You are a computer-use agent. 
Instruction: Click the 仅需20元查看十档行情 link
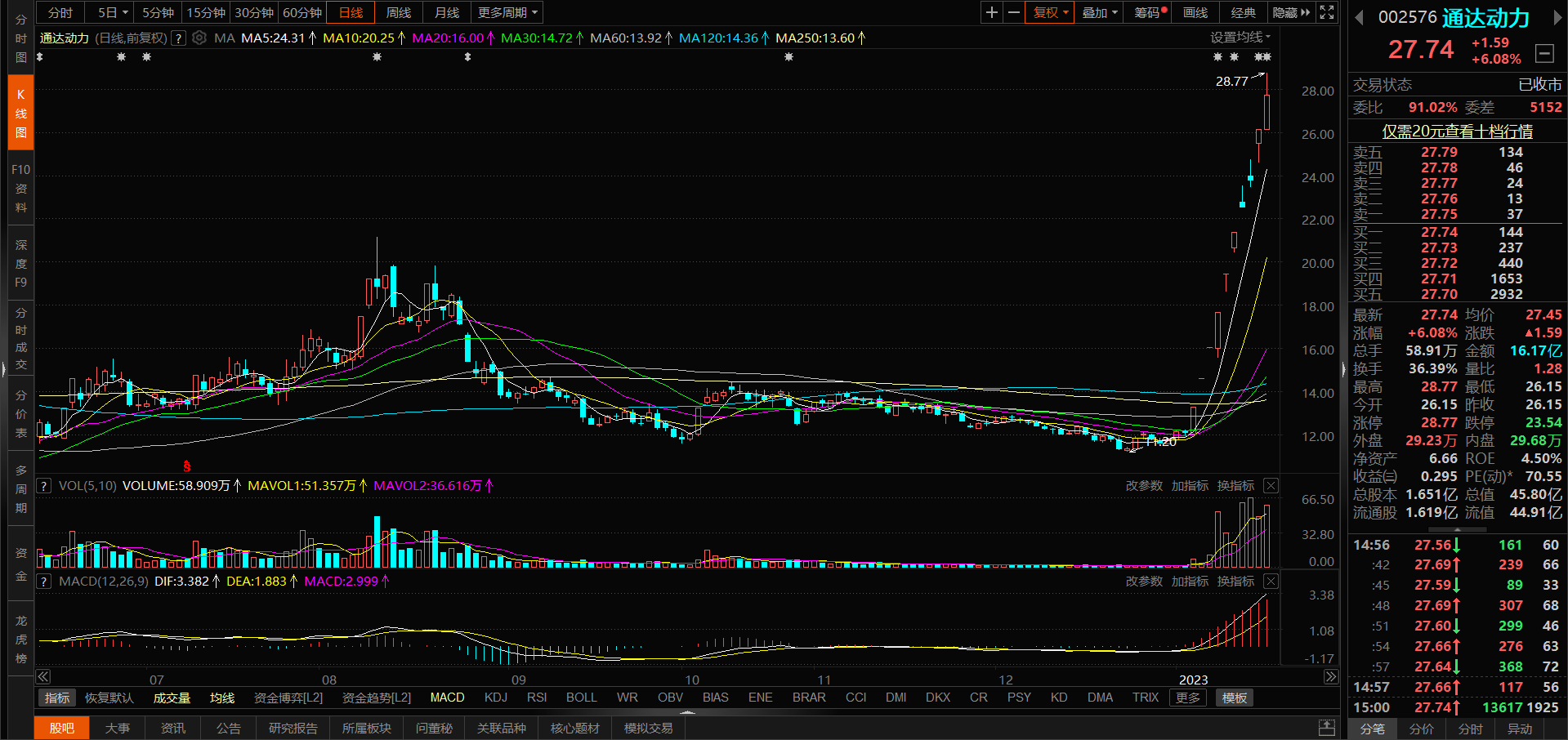(x=1457, y=131)
